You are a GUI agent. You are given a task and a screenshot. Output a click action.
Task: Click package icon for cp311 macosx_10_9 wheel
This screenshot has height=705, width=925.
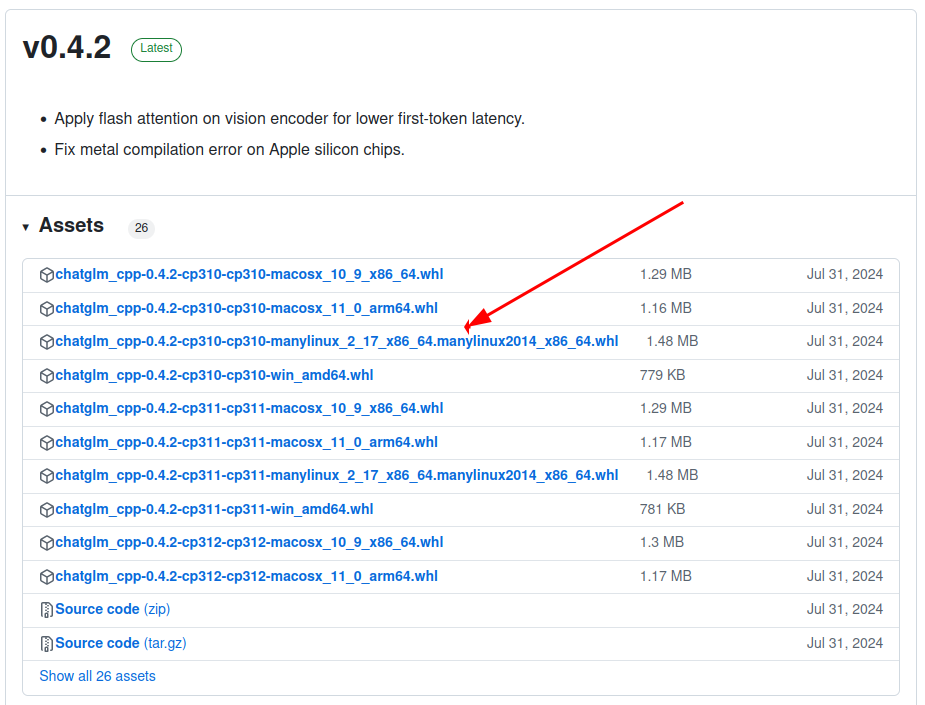click(47, 409)
